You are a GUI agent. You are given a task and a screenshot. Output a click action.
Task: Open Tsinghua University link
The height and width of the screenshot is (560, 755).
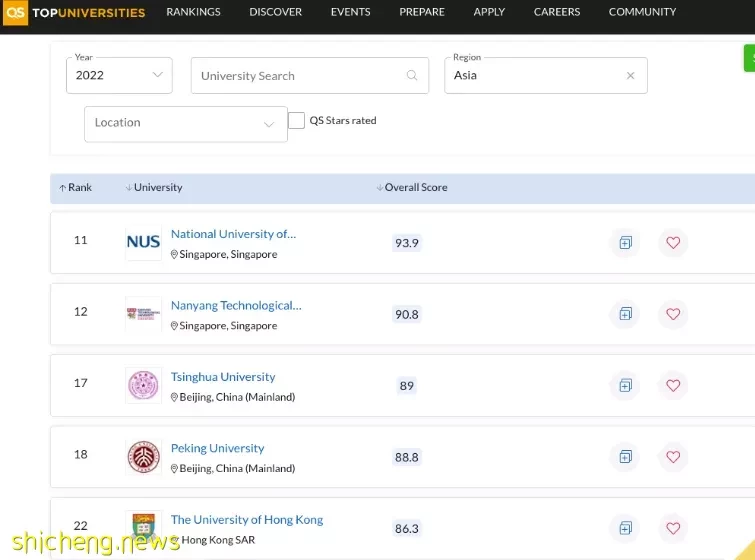(x=223, y=377)
